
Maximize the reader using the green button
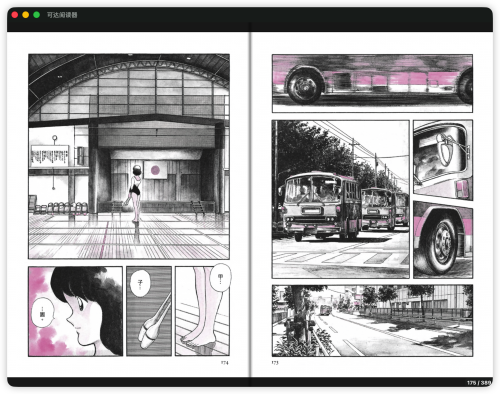[x=37, y=15]
